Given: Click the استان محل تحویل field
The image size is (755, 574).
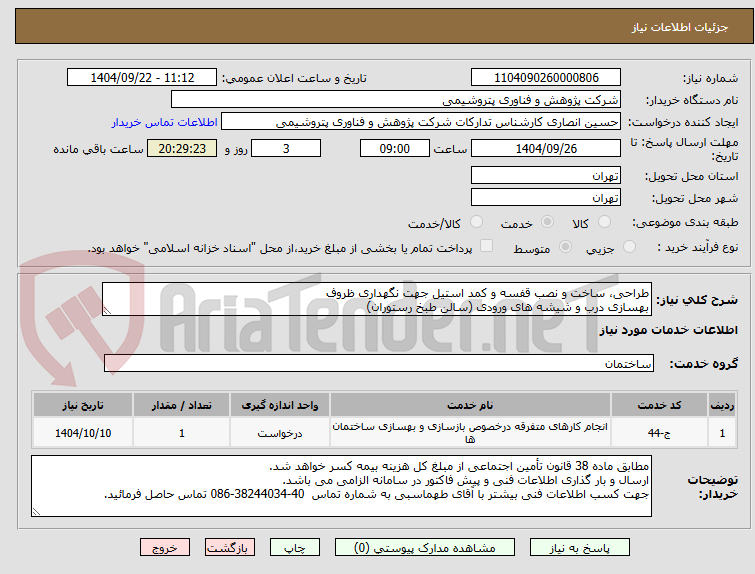Looking at the screenshot, I should click(546, 176).
